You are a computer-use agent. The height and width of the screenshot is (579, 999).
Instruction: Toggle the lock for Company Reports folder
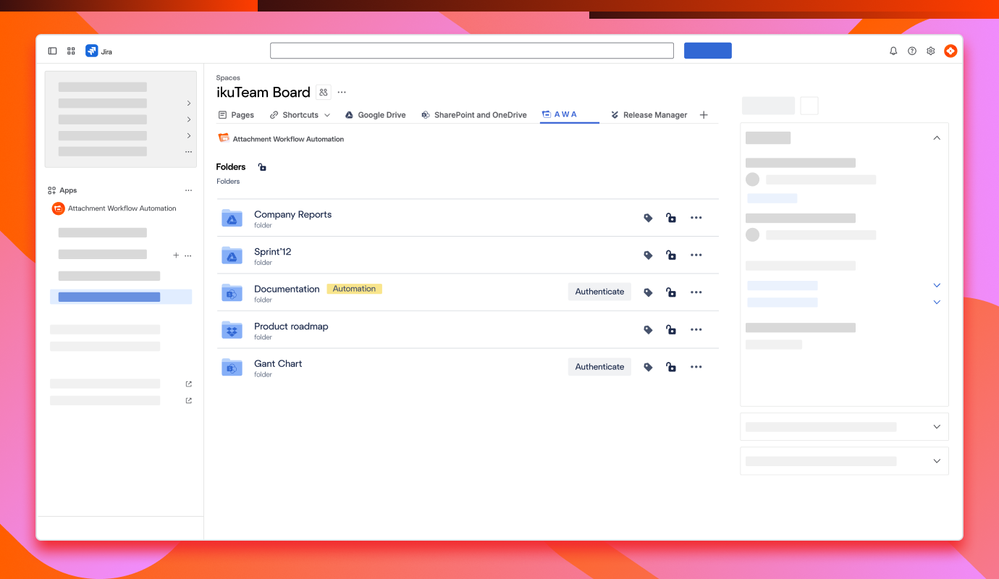tap(671, 218)
